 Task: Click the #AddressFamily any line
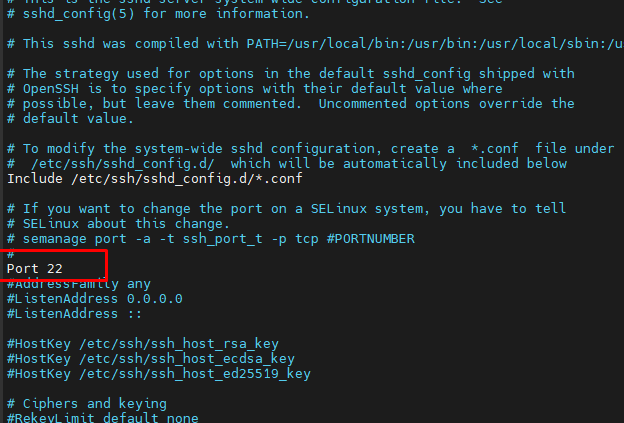click(79, 284)
